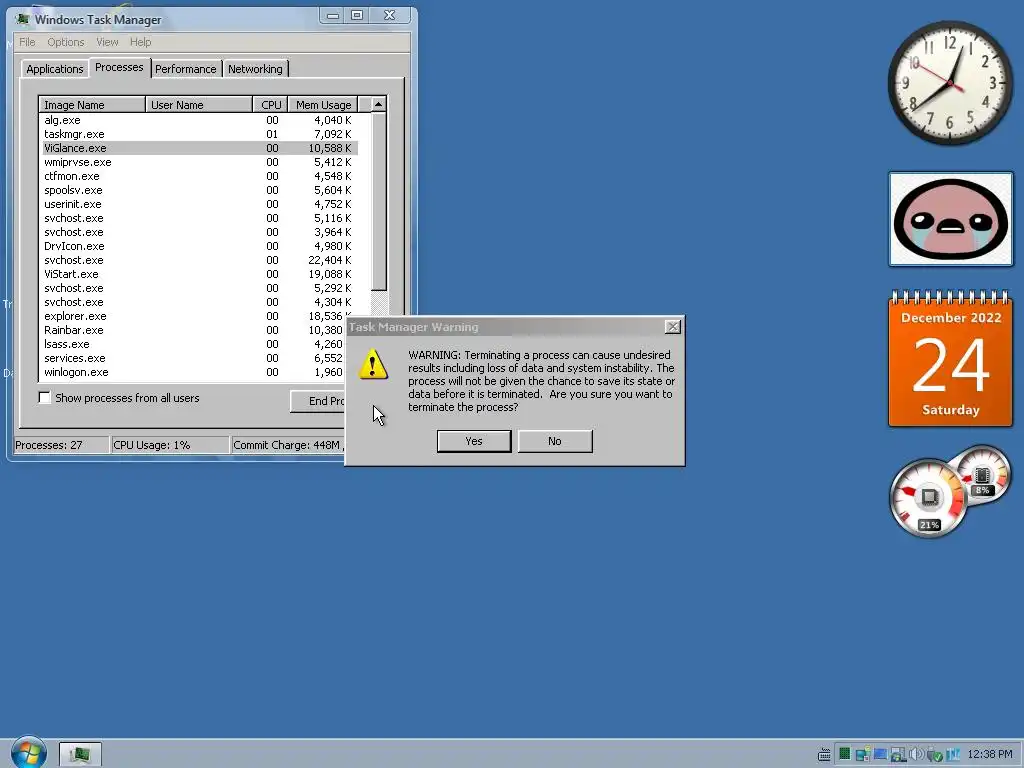The image size is (1024, 768).
Task: Select svchost.exe using 22,404 K memory
Action: (x=199, y=260)
